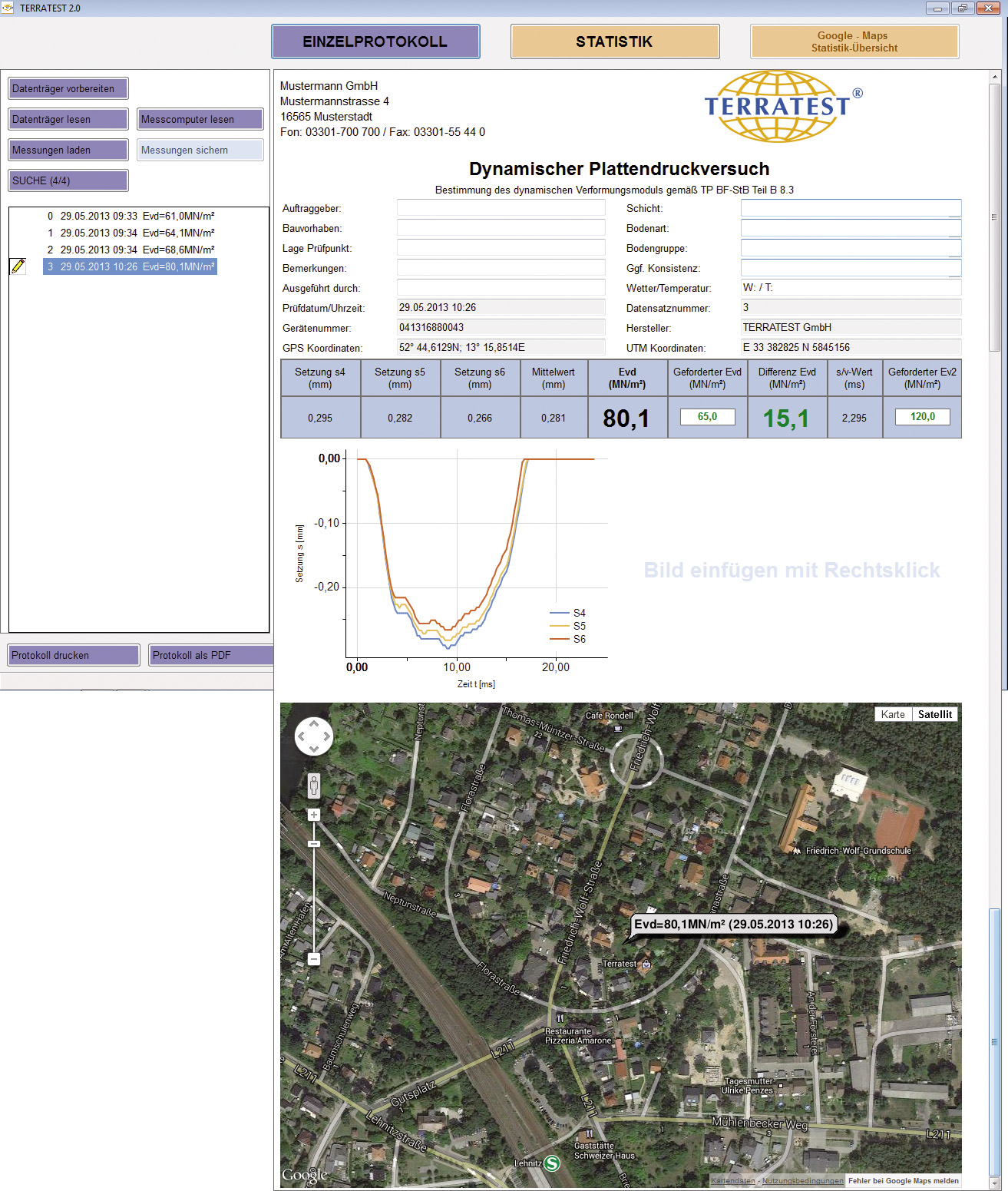Click Protokoll drucken button

click(x=74, y=655)
